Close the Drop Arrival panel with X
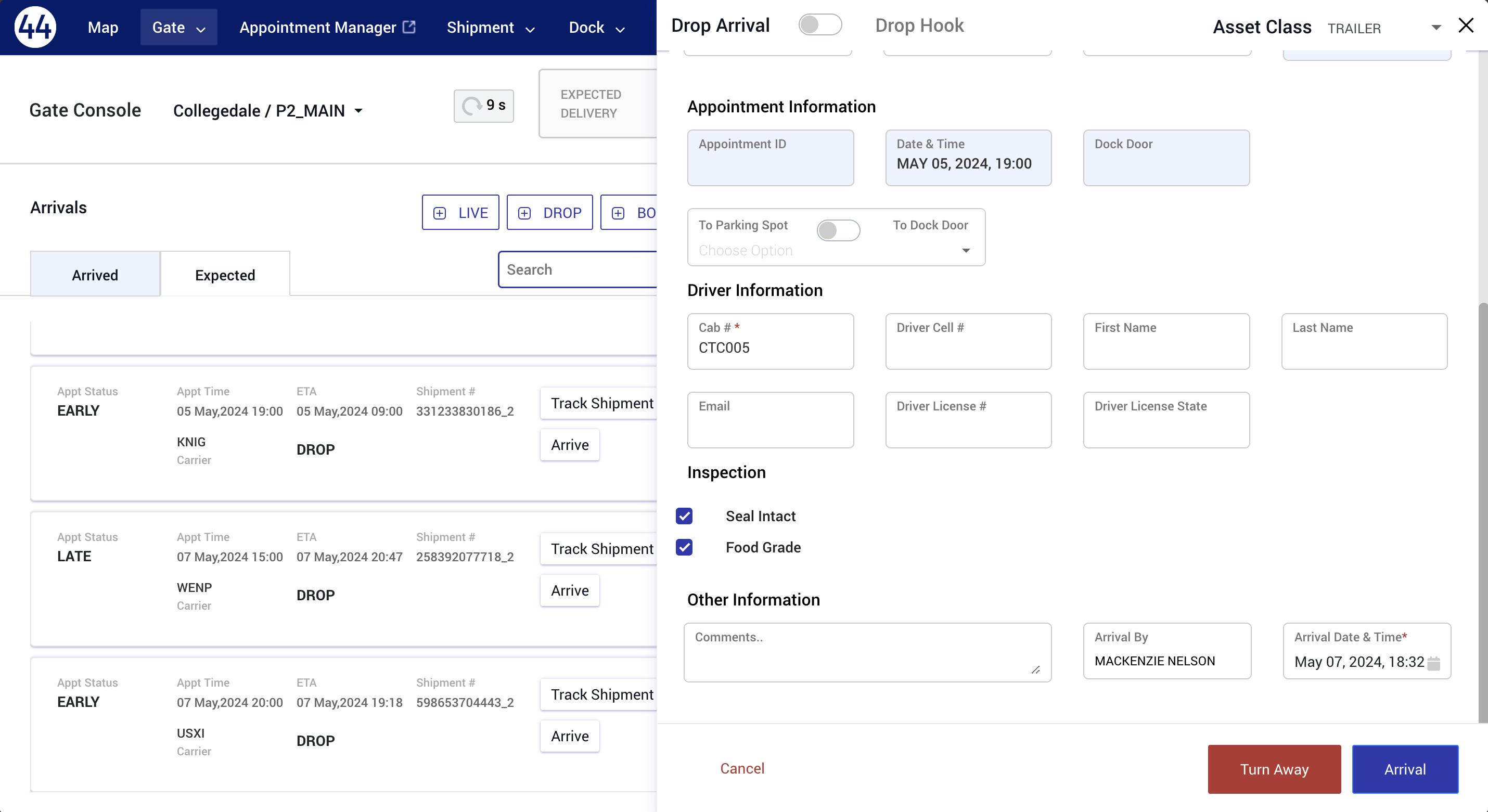The image size is (1488, 812). (x=1466, y=25)
